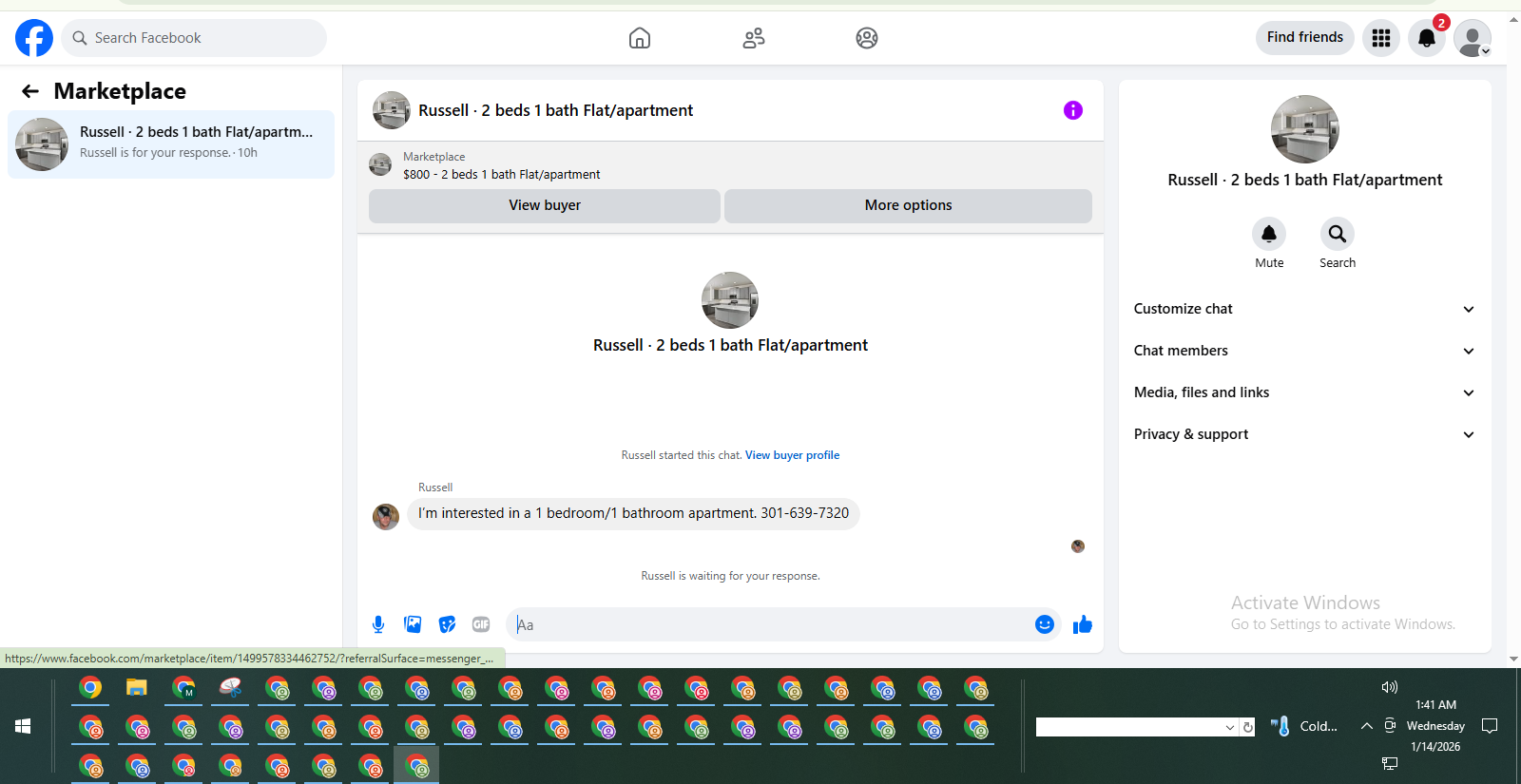Click the More options button
Screen dimensions: 1521x784
(x=908, y=205)
